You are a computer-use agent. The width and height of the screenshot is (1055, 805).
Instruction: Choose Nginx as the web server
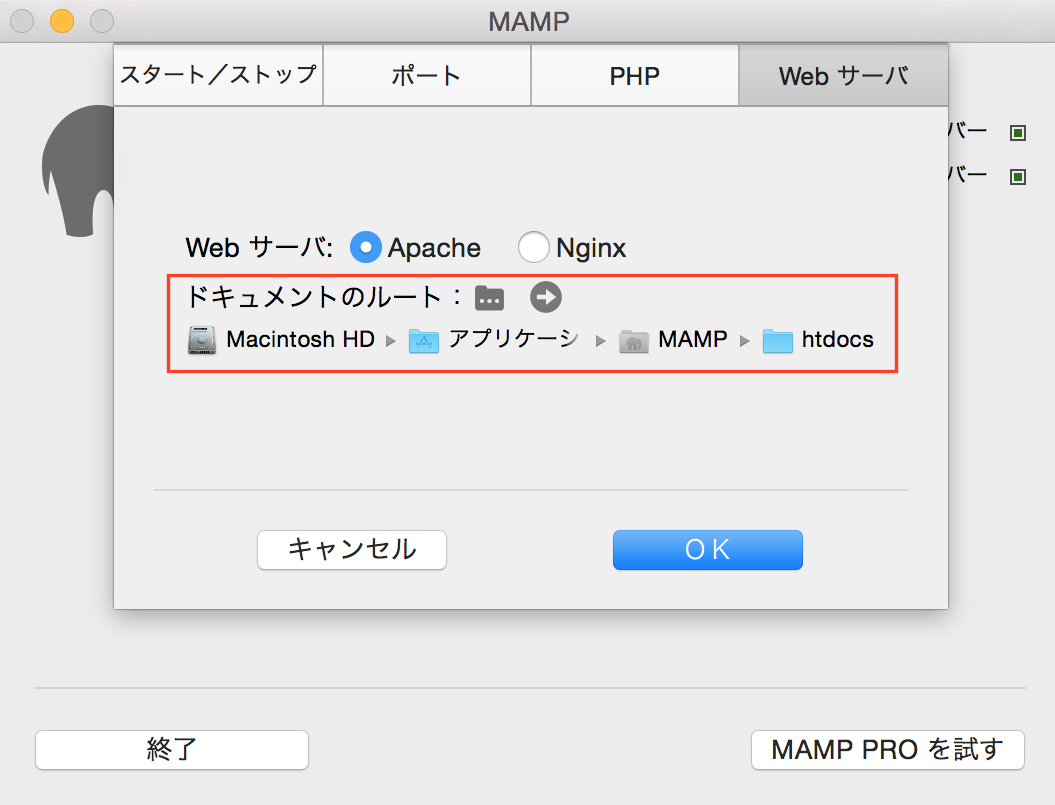coord(533,247)
